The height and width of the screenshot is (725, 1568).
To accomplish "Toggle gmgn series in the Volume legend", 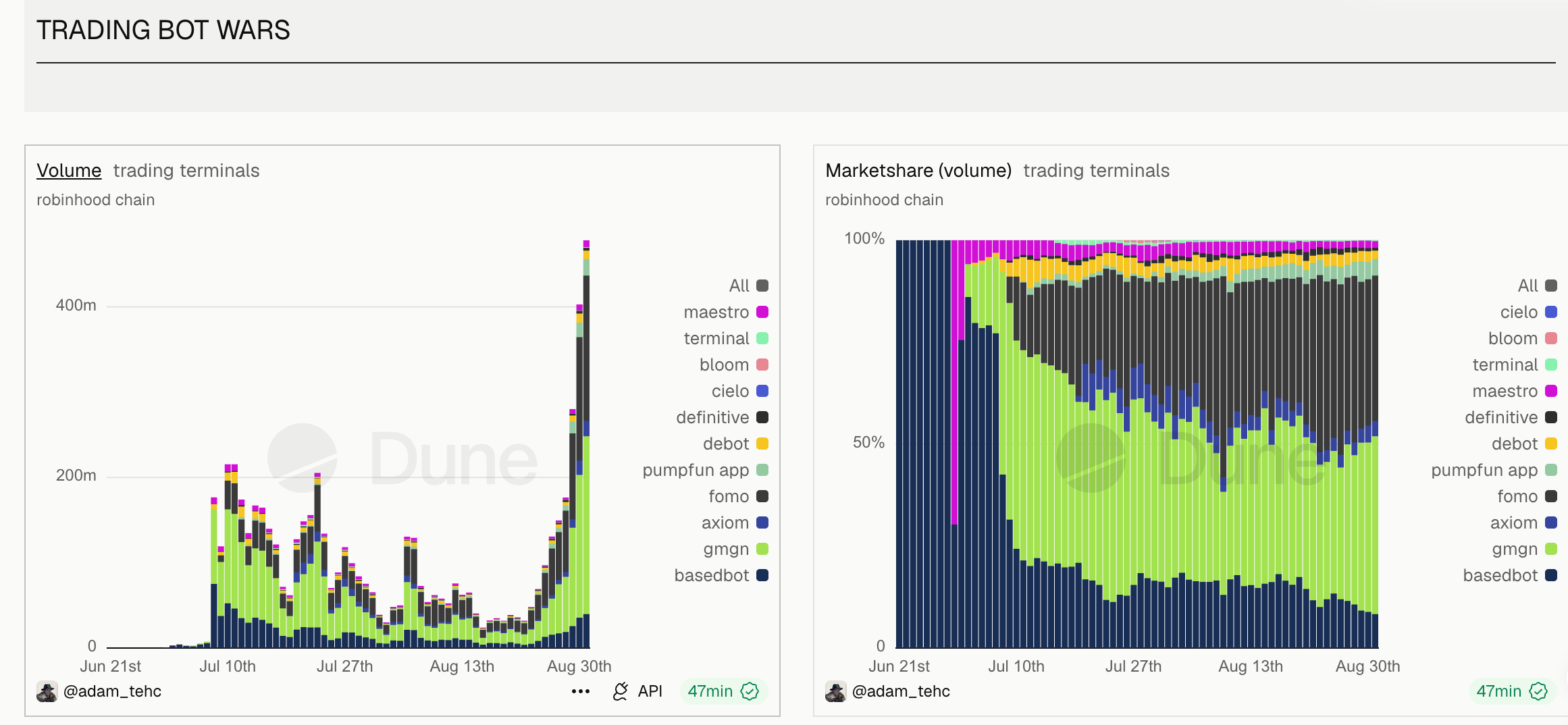I will (x=736, y=549).
